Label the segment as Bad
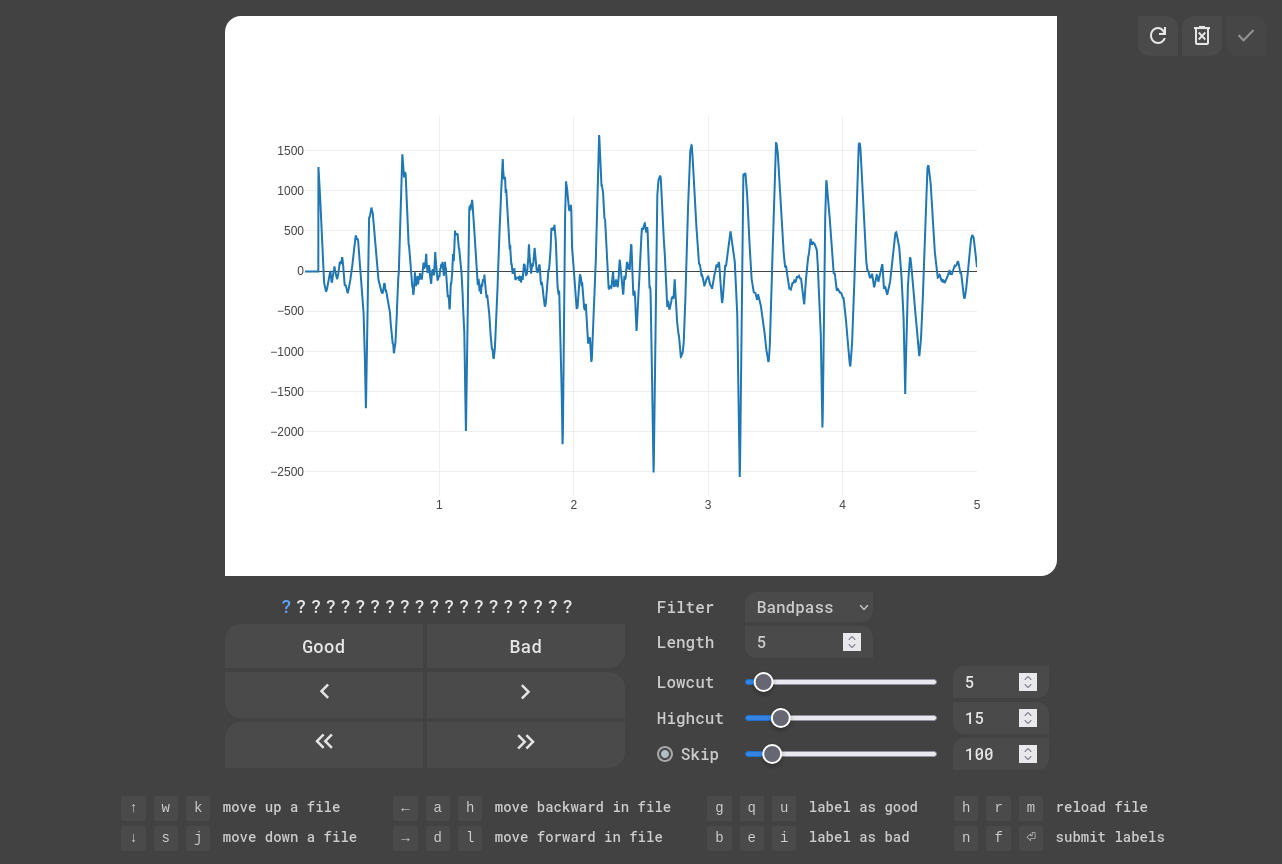This screenshot has height=864, width=1282. tap(525, 647)
